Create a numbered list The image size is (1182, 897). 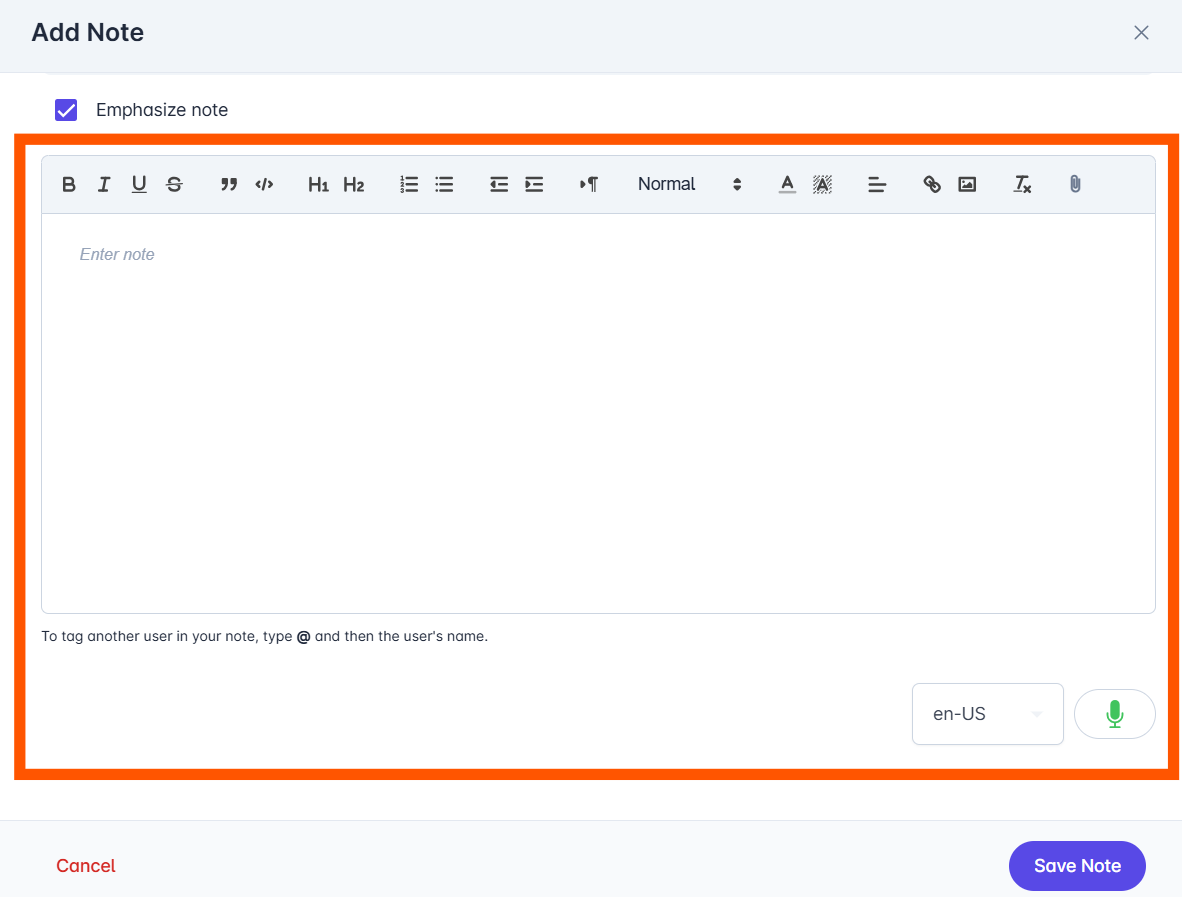coord(409,184)
